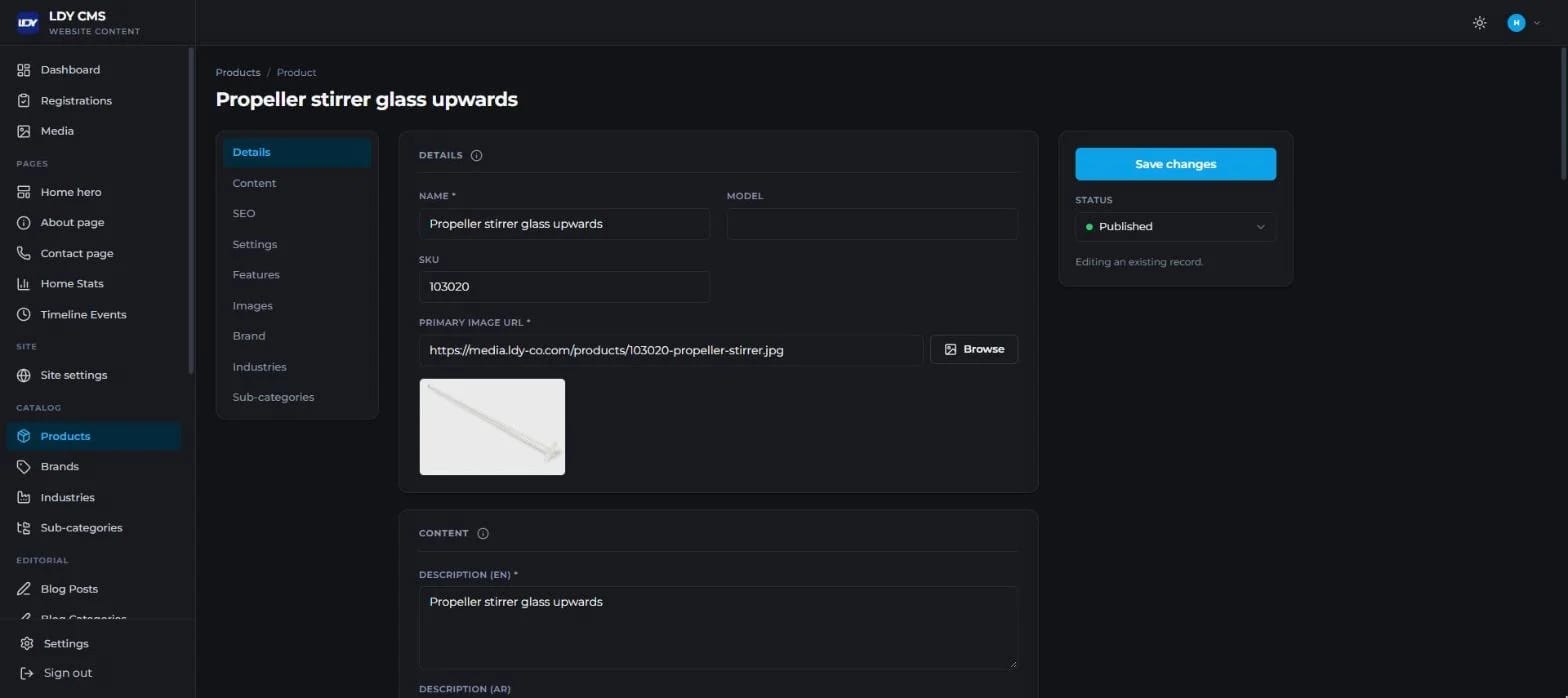Open the Sub-categories section tab in the form
Viewport: 1568px width, 698px height.
coord(297,397)
